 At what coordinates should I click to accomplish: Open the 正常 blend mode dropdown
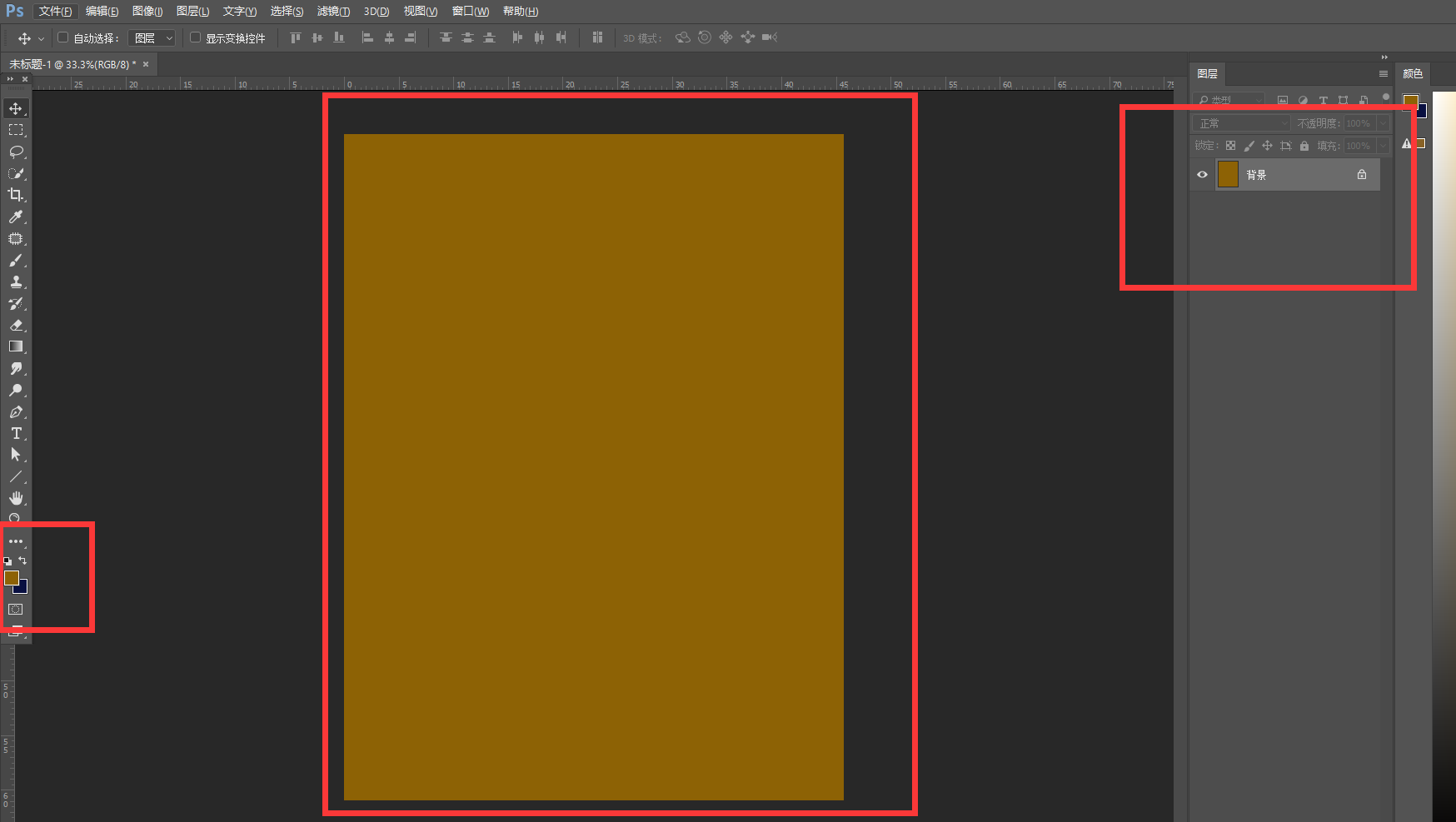pos(1241,123)
